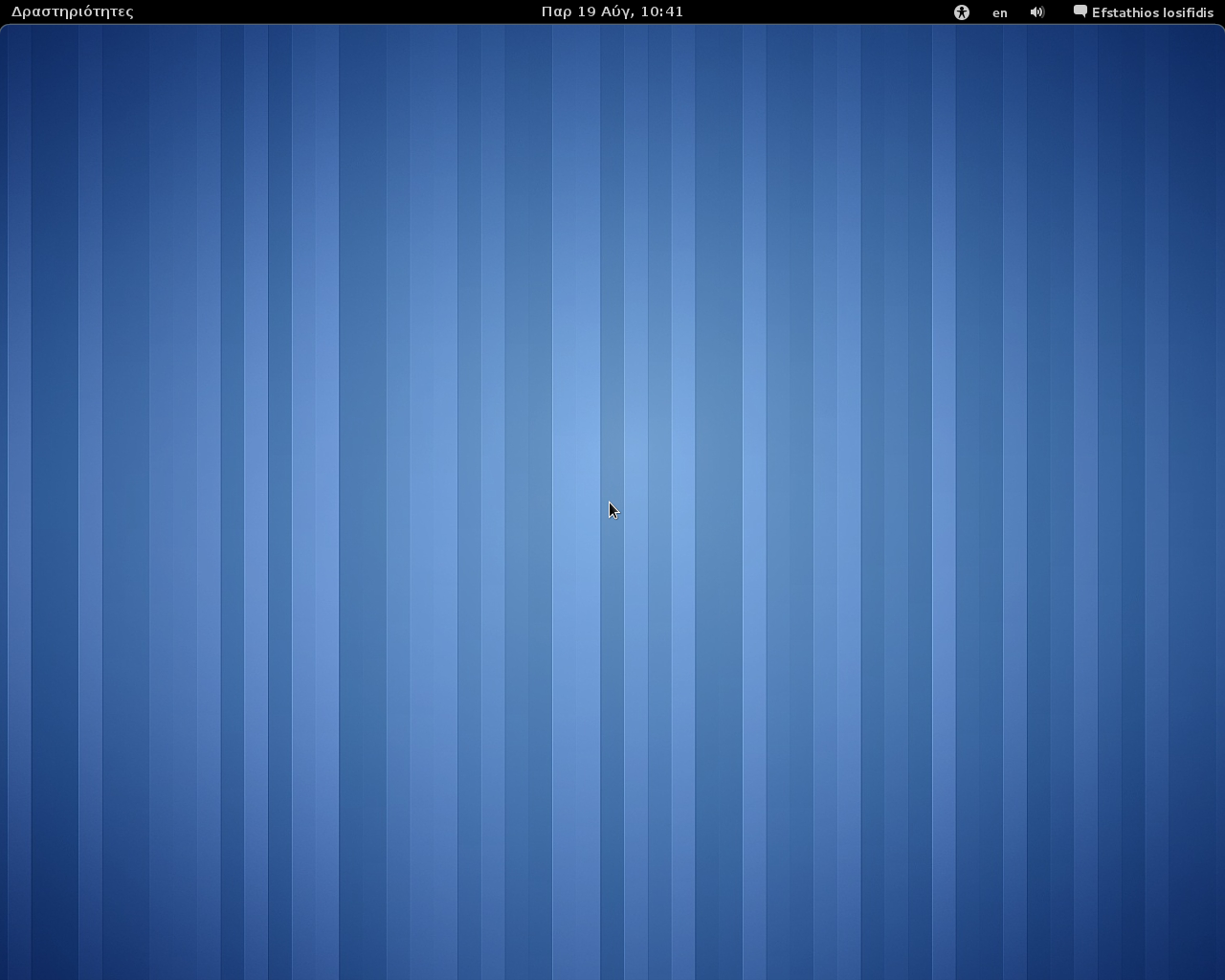Click the volume speaker icon
The image size is (1225, 980).
(1037, 12)
